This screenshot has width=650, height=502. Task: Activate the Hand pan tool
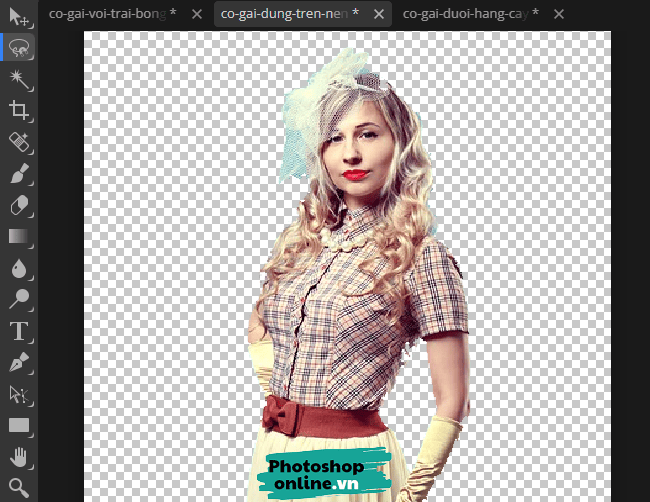point(19,457)
